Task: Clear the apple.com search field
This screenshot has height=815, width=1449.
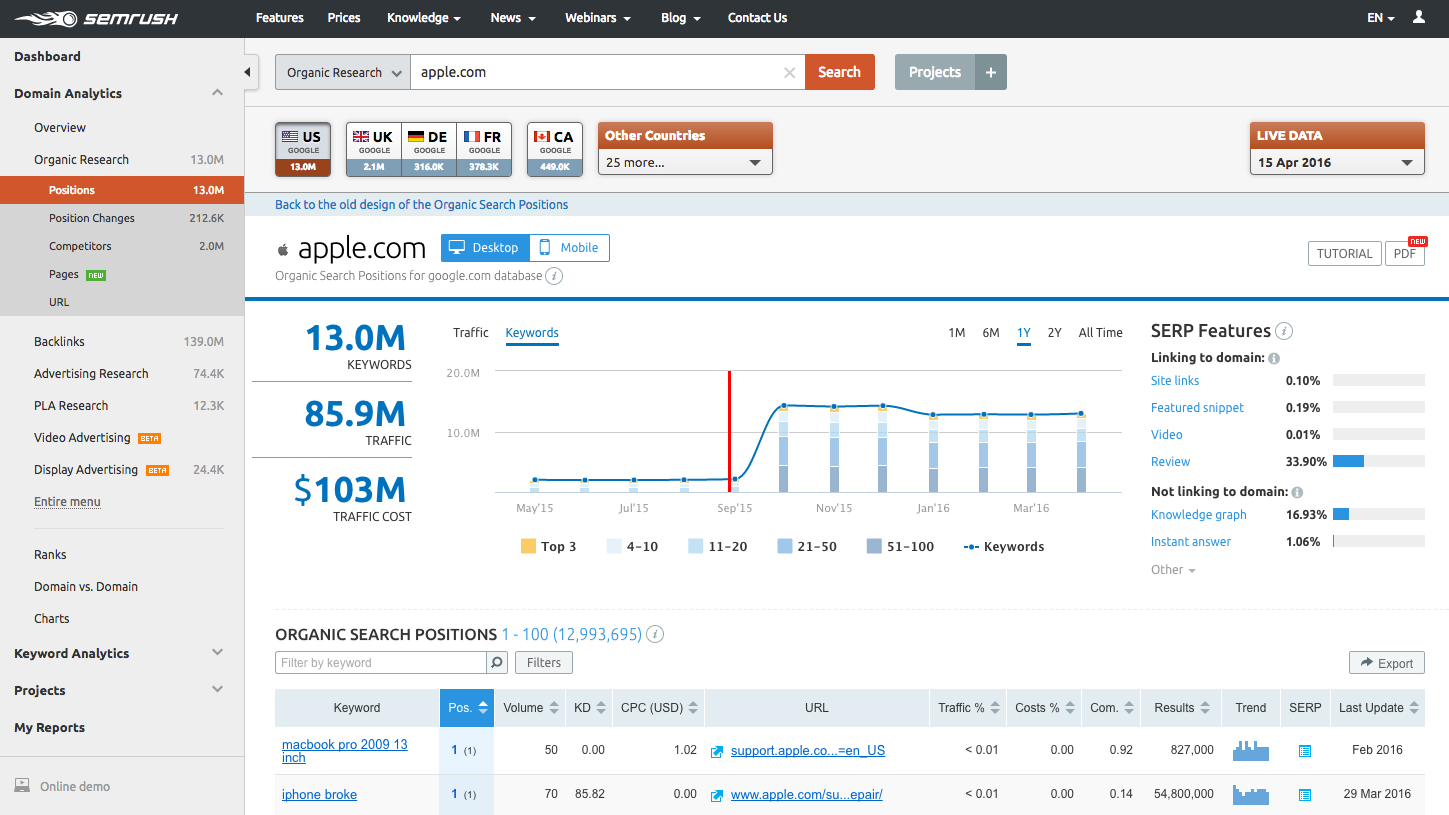Action: pyautogui.click(x=789, y=72)
